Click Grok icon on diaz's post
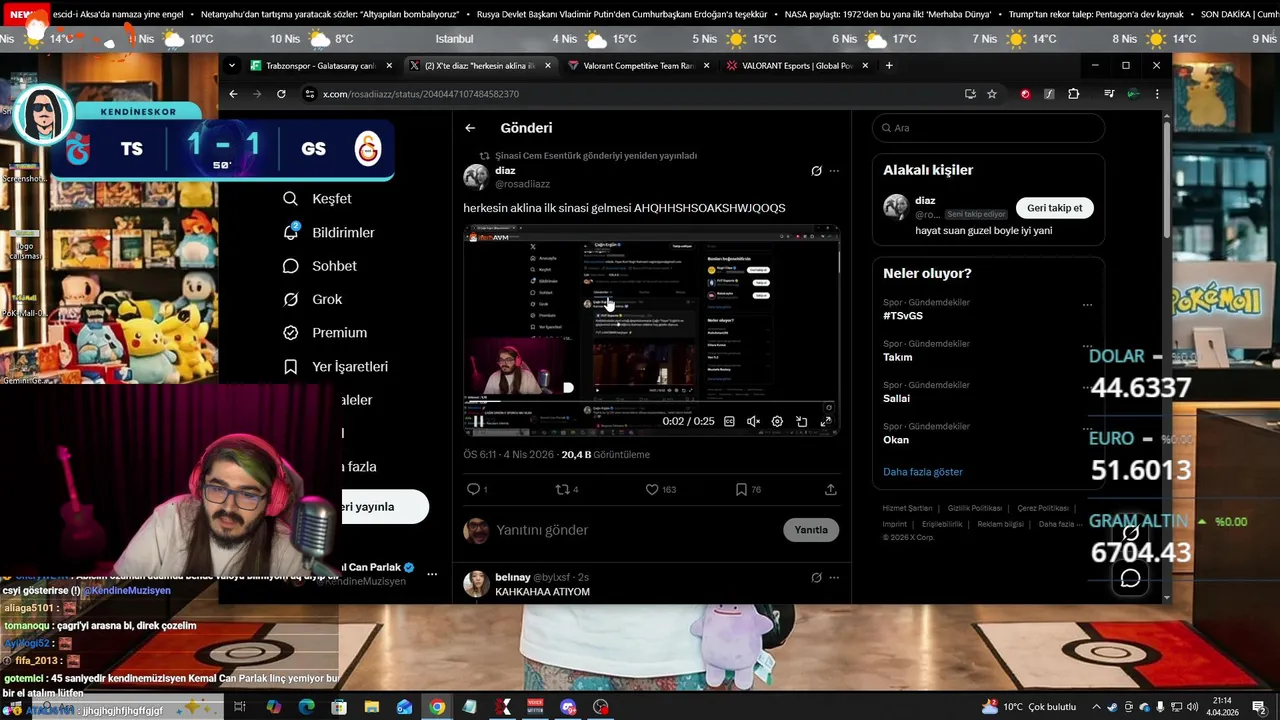 pyautogui.click(x=816, y=171)
